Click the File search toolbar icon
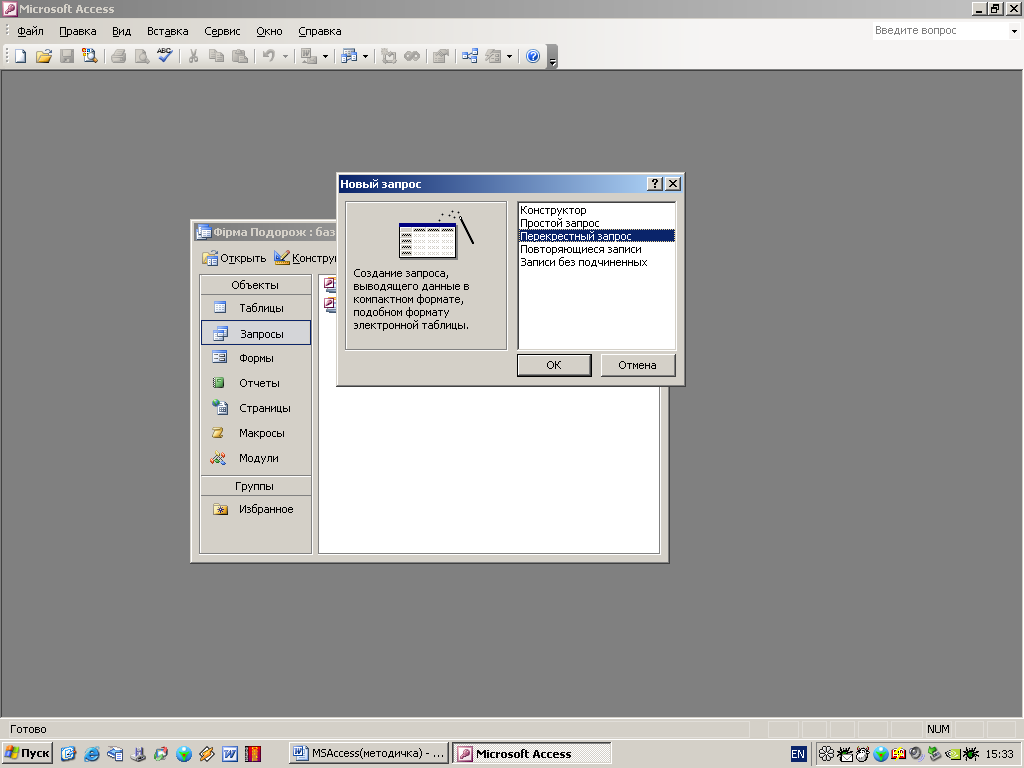The width and height of the screenshot is (1024, 768). pos(89,57)
